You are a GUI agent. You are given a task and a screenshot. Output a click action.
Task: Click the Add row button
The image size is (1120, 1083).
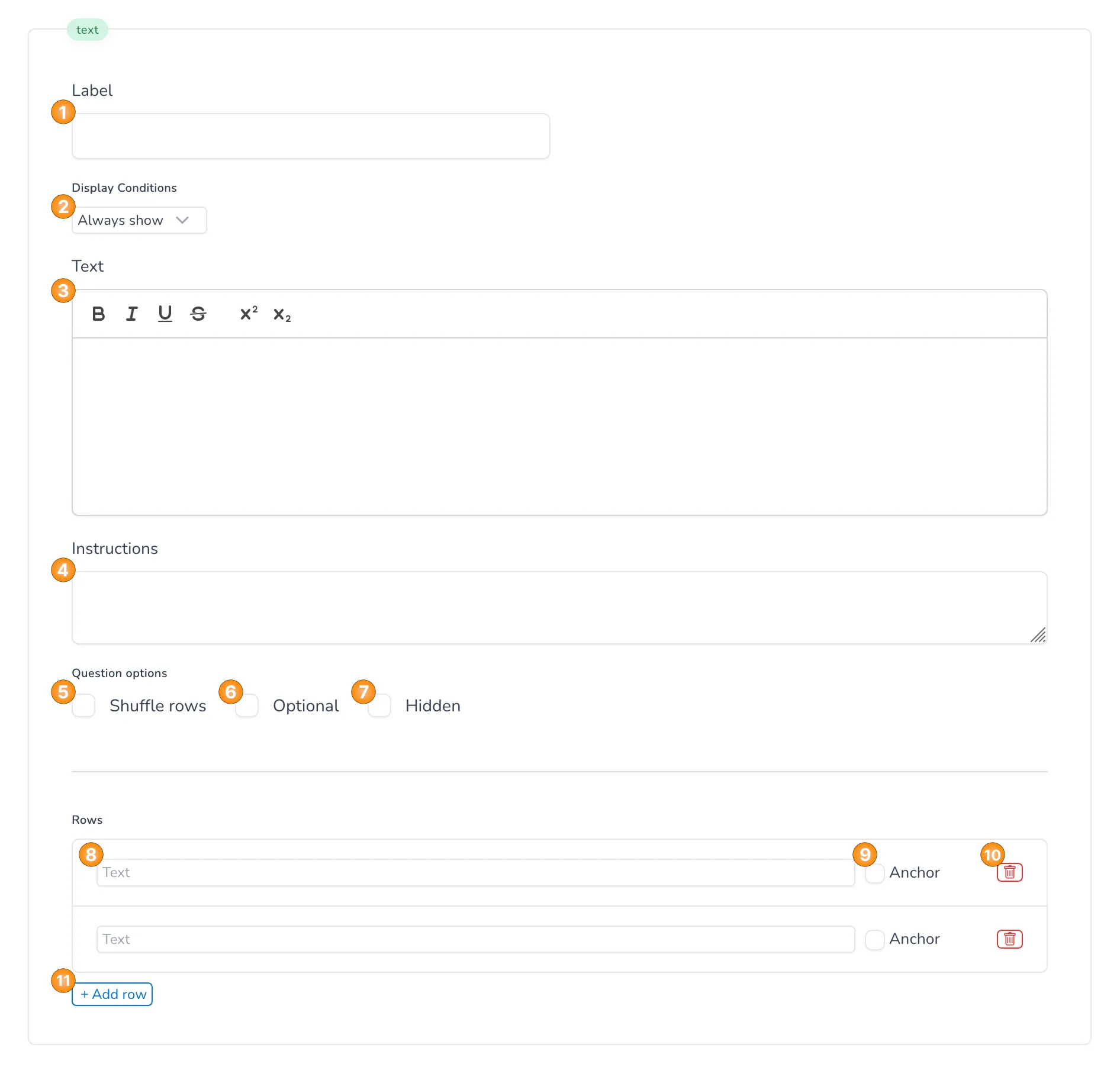pyautogui.click(x=112, y=994)
